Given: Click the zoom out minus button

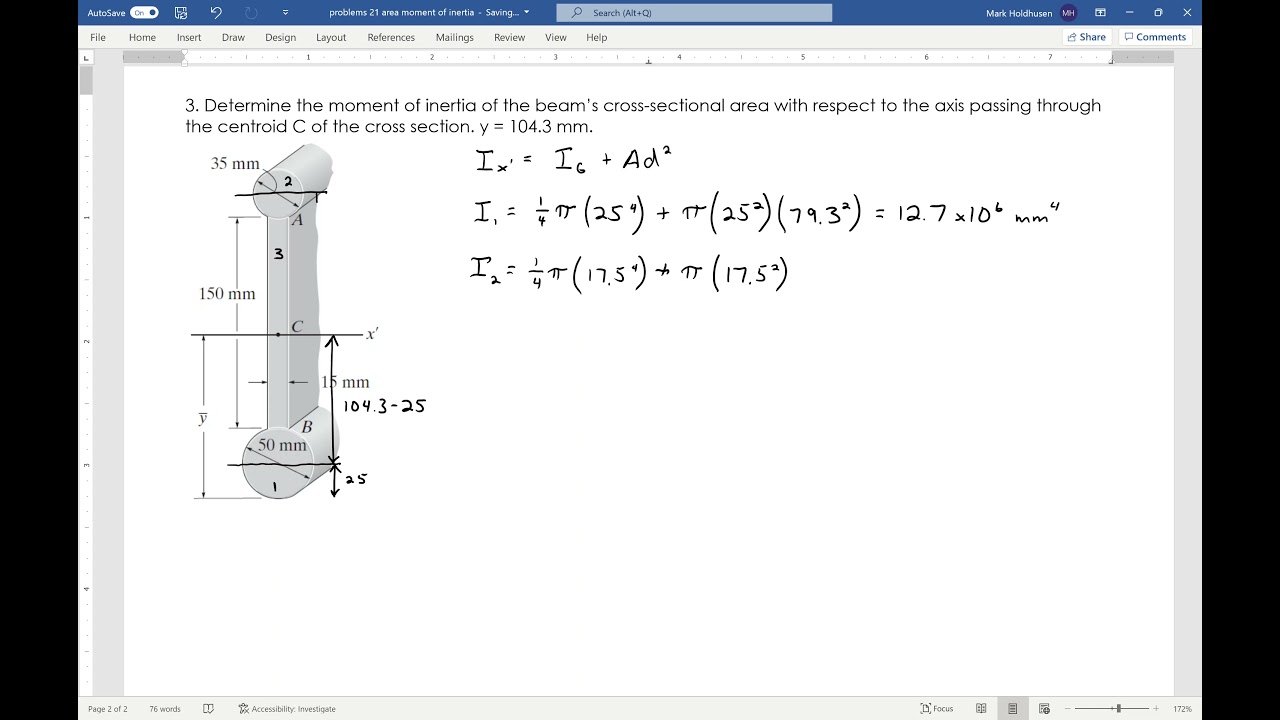Looking at the screenshot, I should click(x=1067, y=709).
